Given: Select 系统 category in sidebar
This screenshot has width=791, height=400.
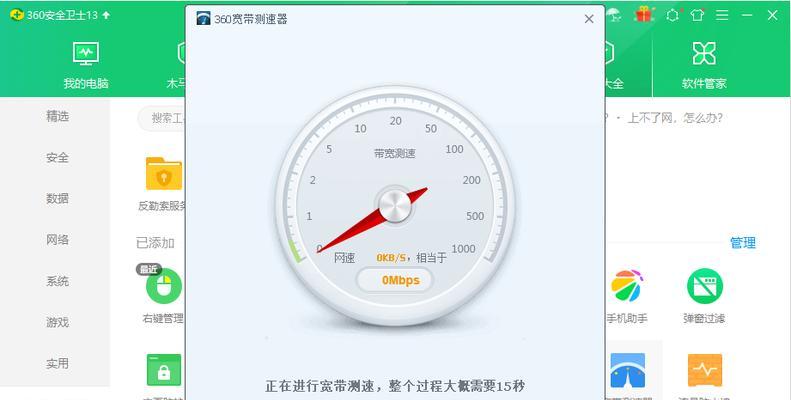Looking at the screenshot, I should (x=57, y=281).
